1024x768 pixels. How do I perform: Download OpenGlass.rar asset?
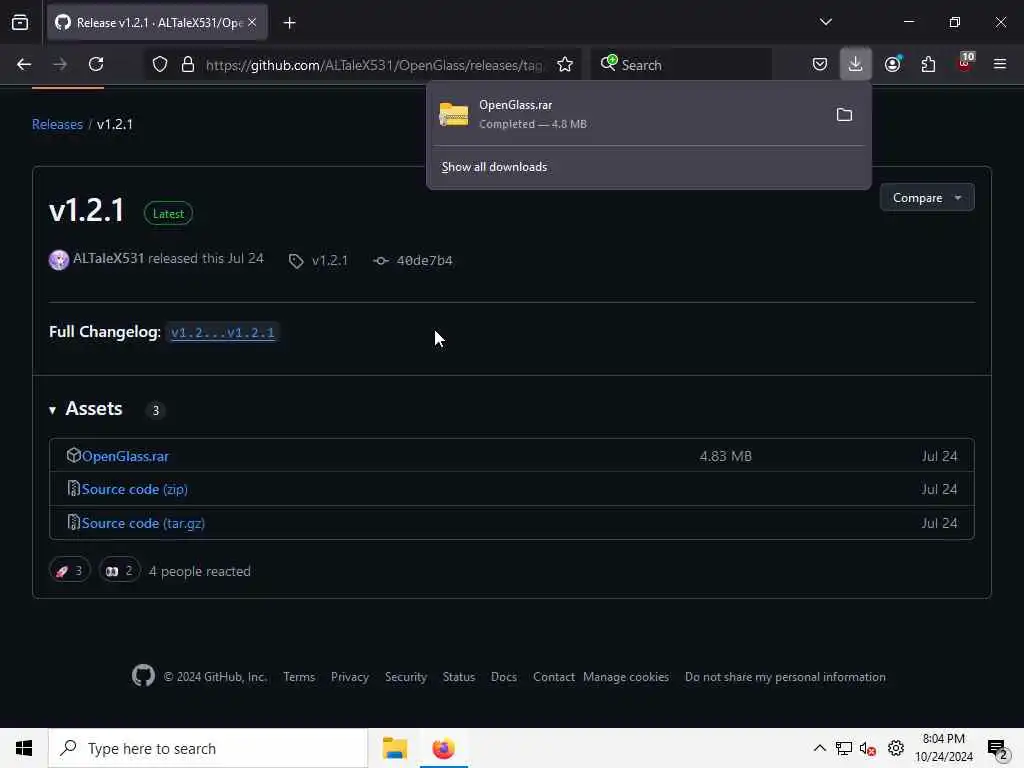125,456
